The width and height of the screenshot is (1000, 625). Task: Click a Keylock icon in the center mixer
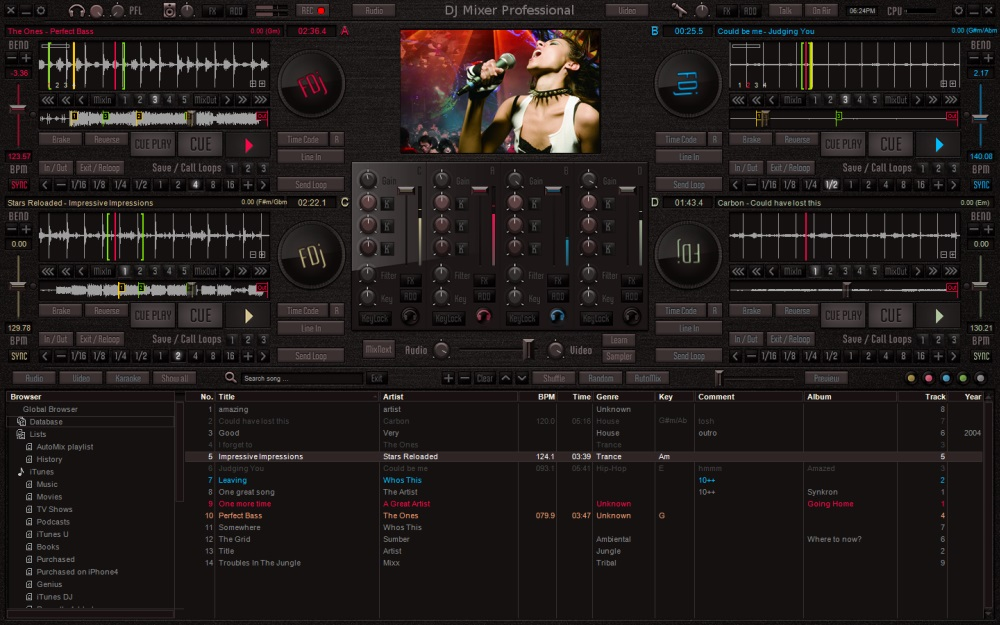pyautogui.click(x=377, y=317)
